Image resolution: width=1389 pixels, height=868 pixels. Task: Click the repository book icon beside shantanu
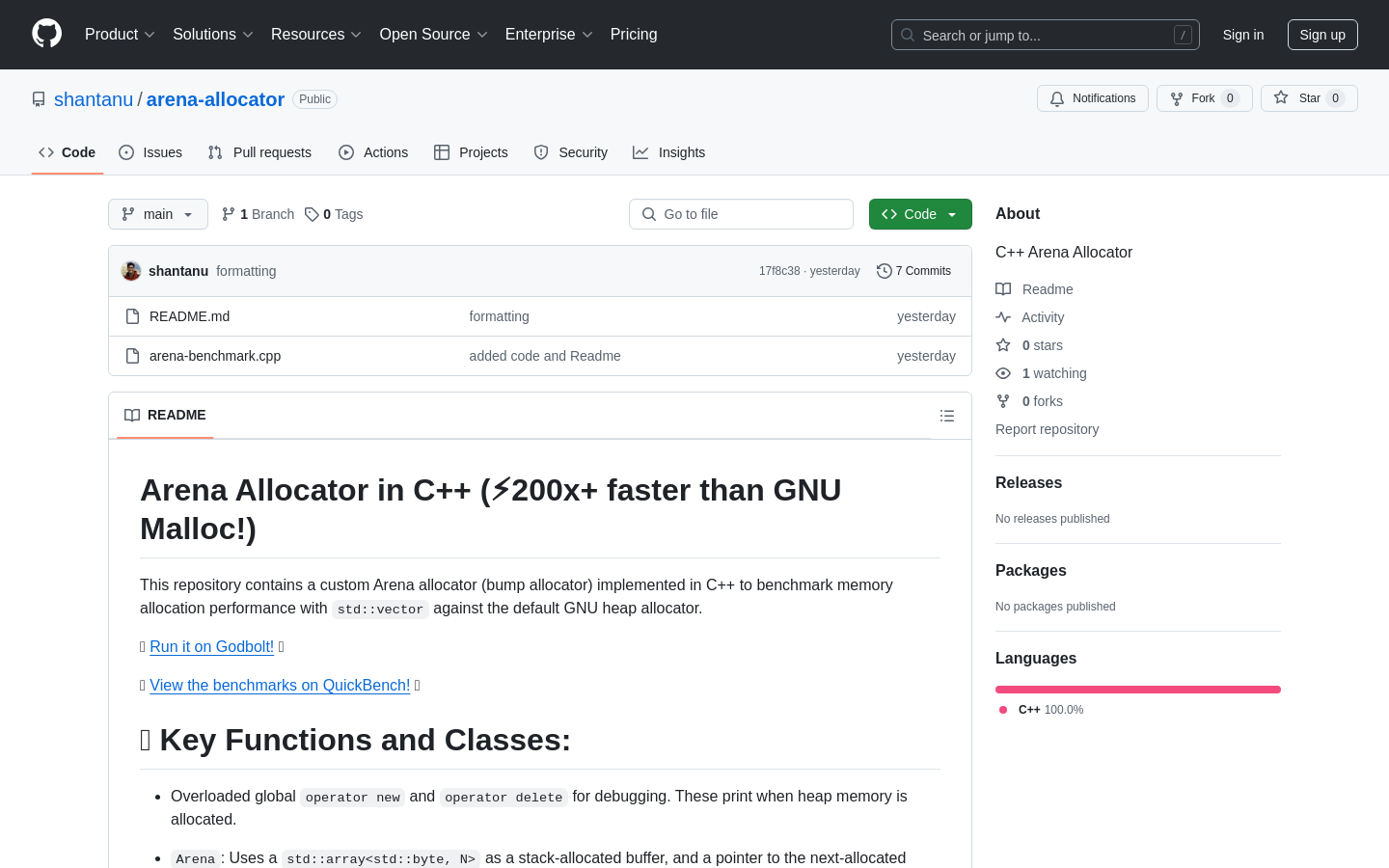(x=39, y=99)
